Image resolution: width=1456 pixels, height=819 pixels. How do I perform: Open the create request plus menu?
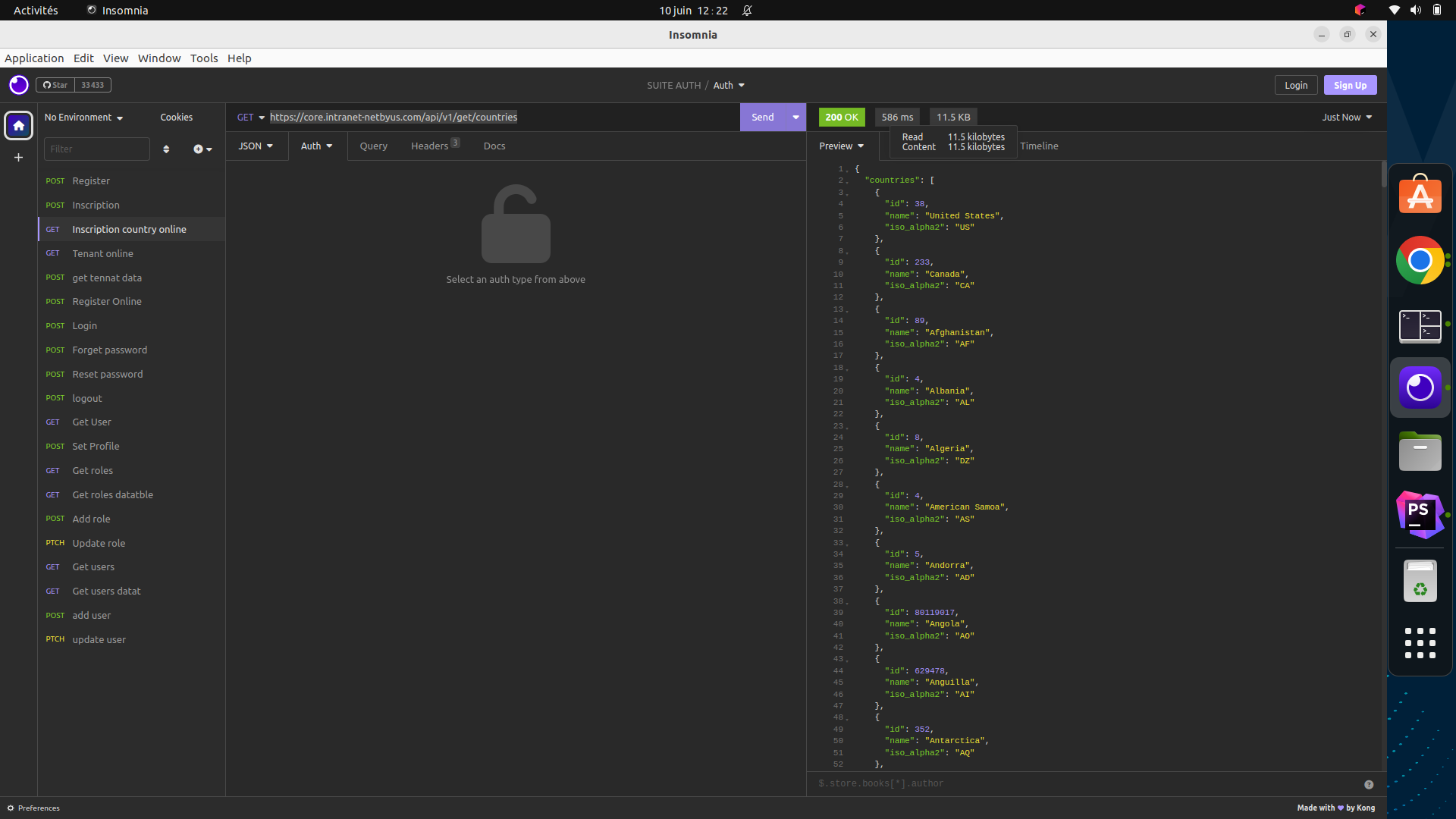[x=202, y=149]
